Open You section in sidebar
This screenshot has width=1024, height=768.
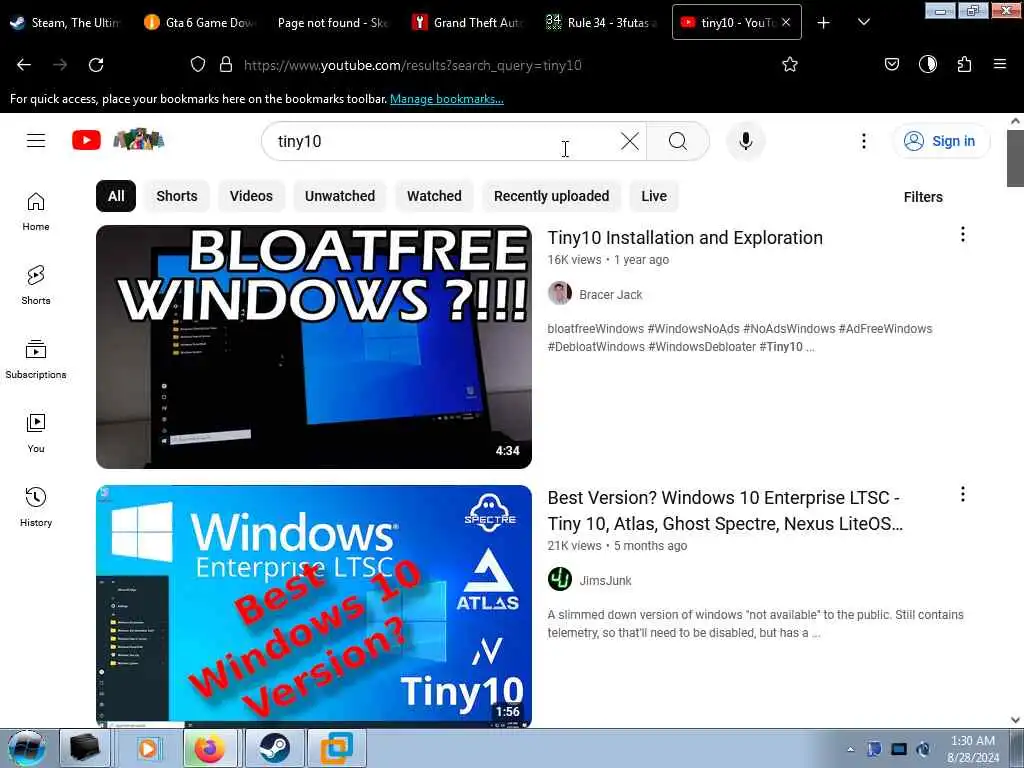pos(36,433)
